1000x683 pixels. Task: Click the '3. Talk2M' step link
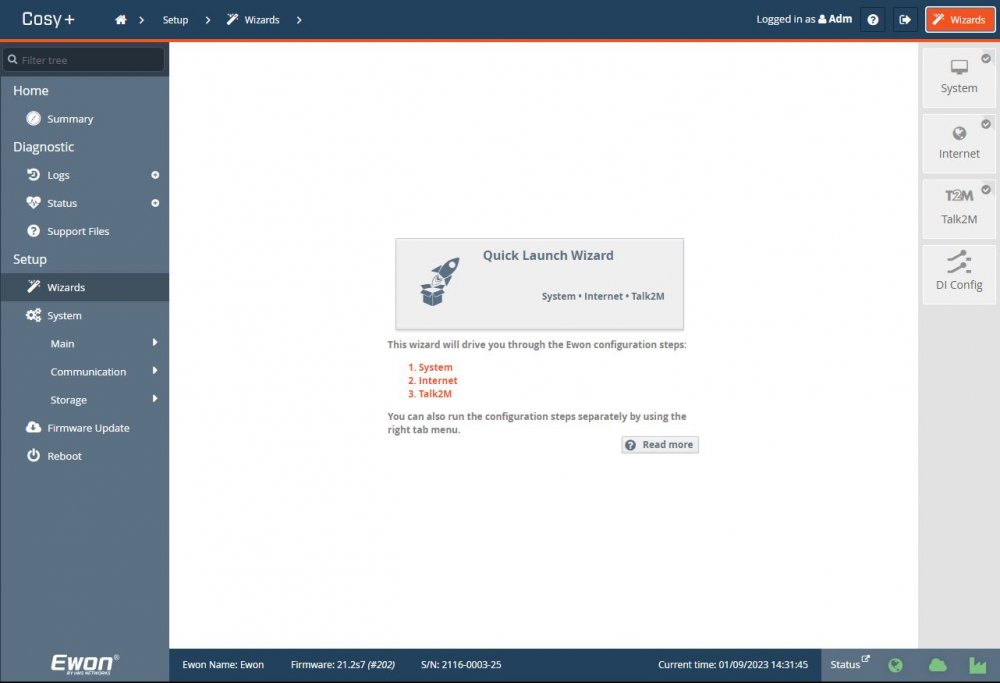[430, 393]
